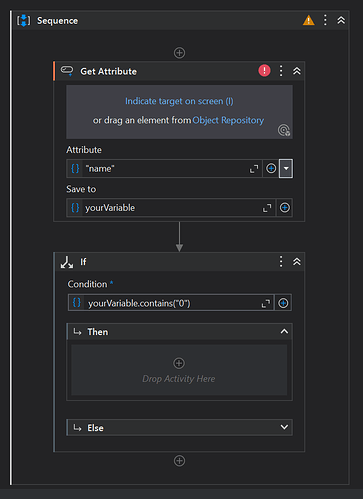Expand the Attribute expression editor
The height and width of the screenshot is (499, 363).
[x=254, y=169]
